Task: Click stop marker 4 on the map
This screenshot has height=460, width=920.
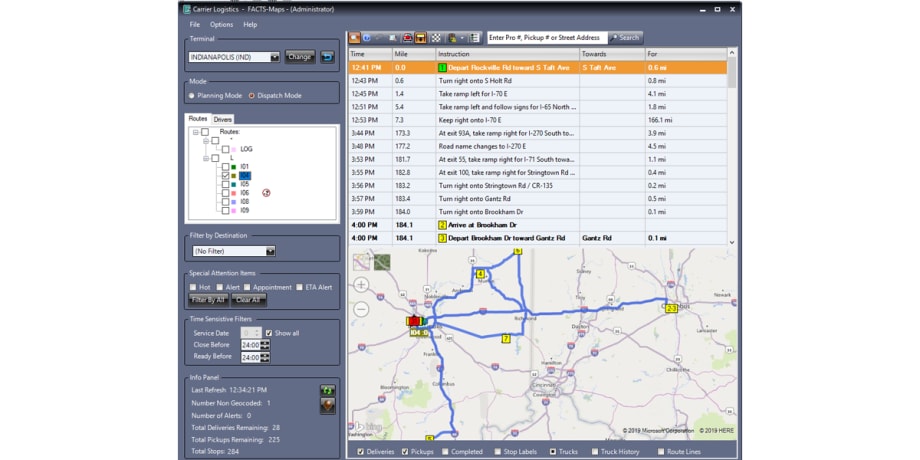Action: (480, 273)
